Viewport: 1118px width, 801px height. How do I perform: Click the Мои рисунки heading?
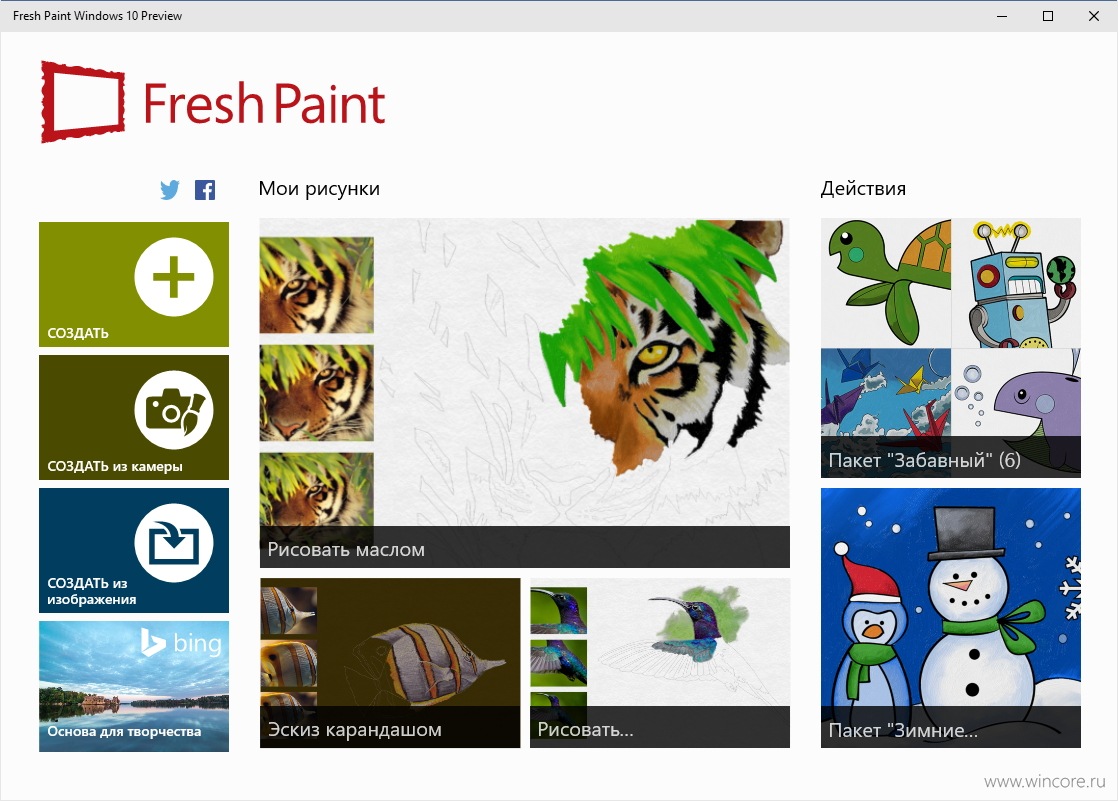319,188
